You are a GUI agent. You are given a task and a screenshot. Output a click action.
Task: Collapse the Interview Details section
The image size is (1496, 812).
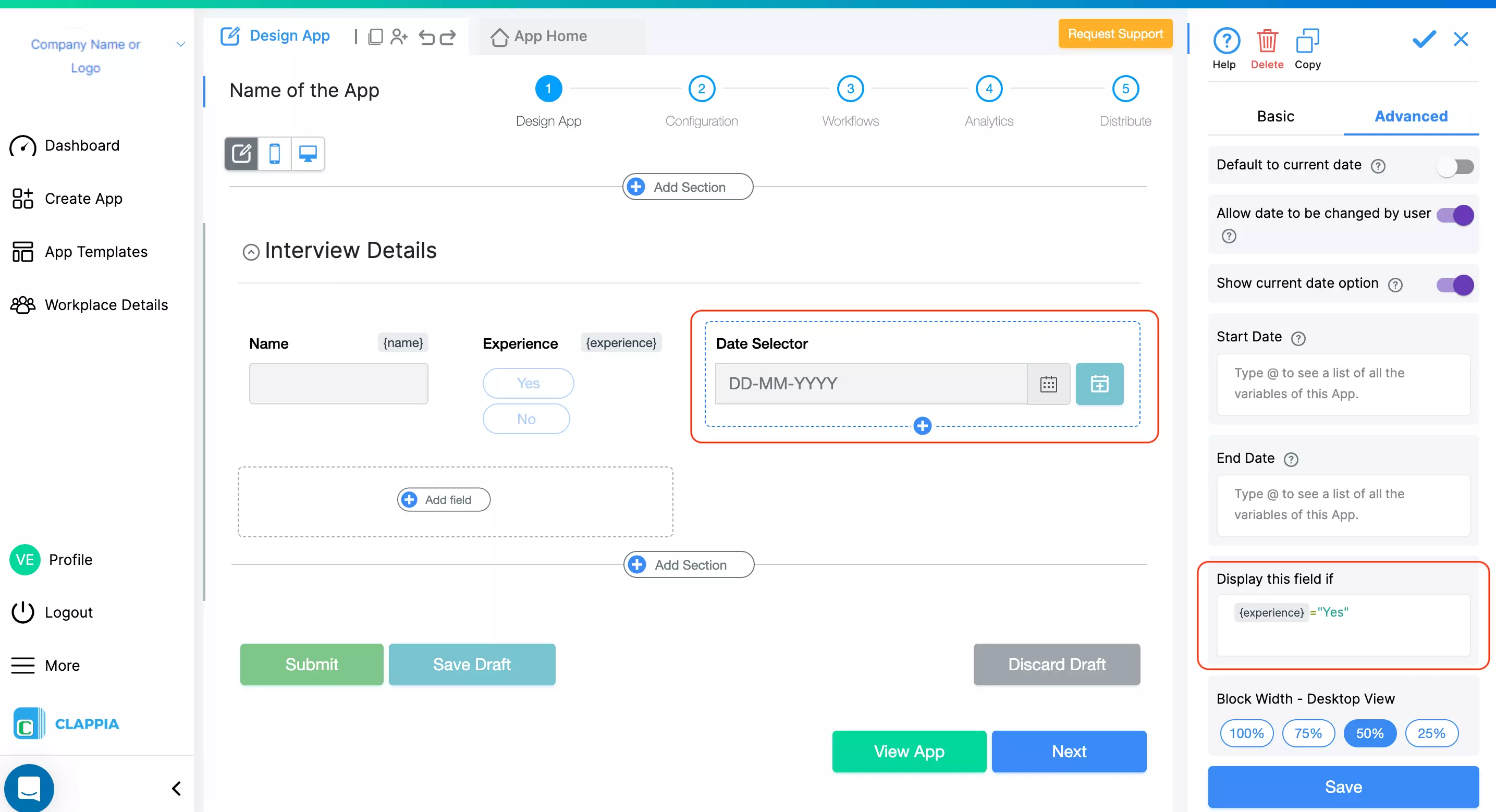251,252
